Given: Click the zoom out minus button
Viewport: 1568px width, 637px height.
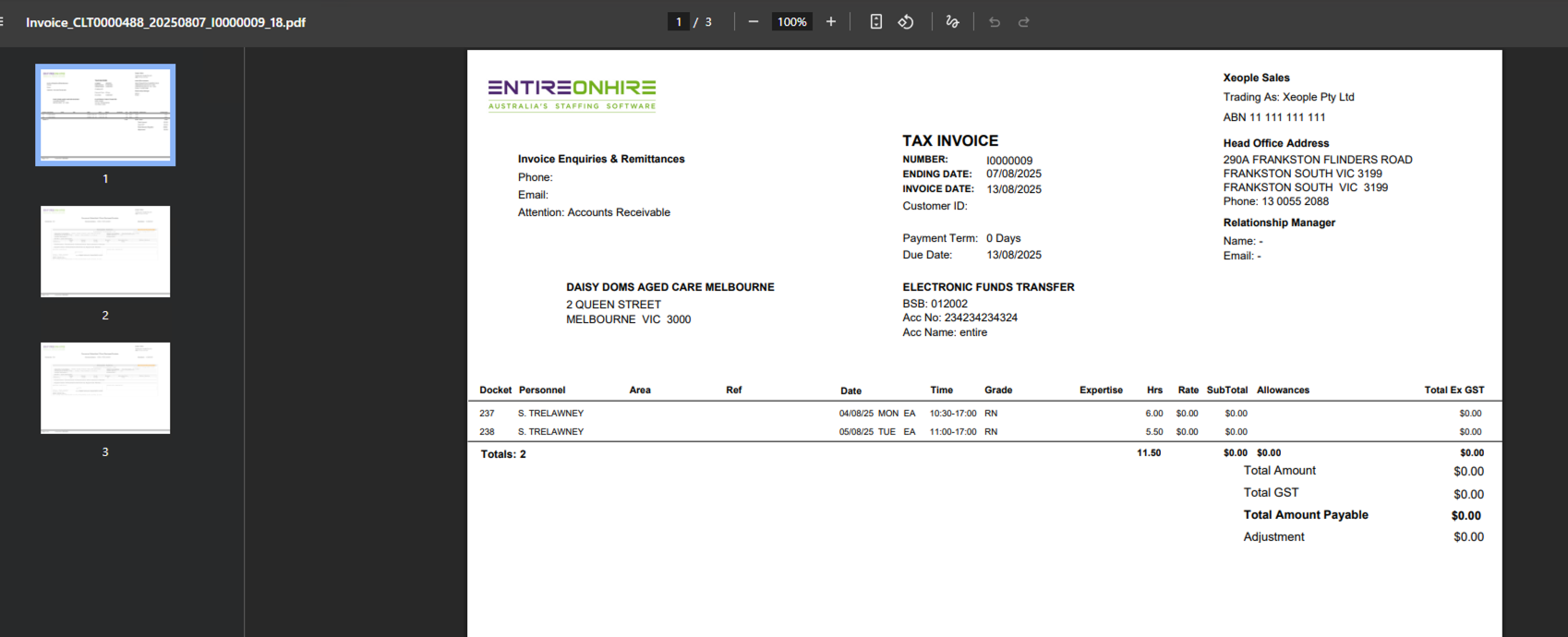Looking at the screenshot, I should click(x=754, y=22).
